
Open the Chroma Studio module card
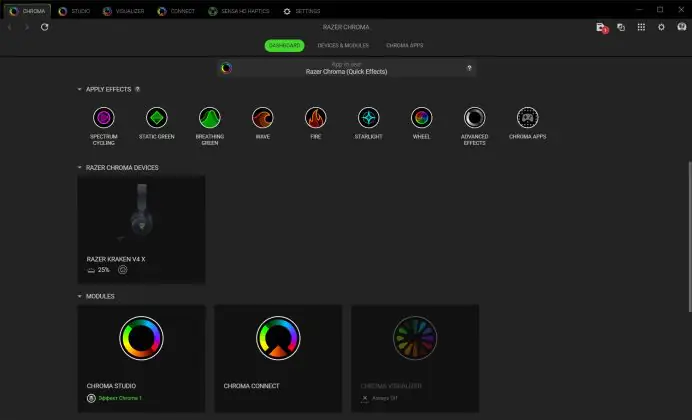[x=141, y=358]
